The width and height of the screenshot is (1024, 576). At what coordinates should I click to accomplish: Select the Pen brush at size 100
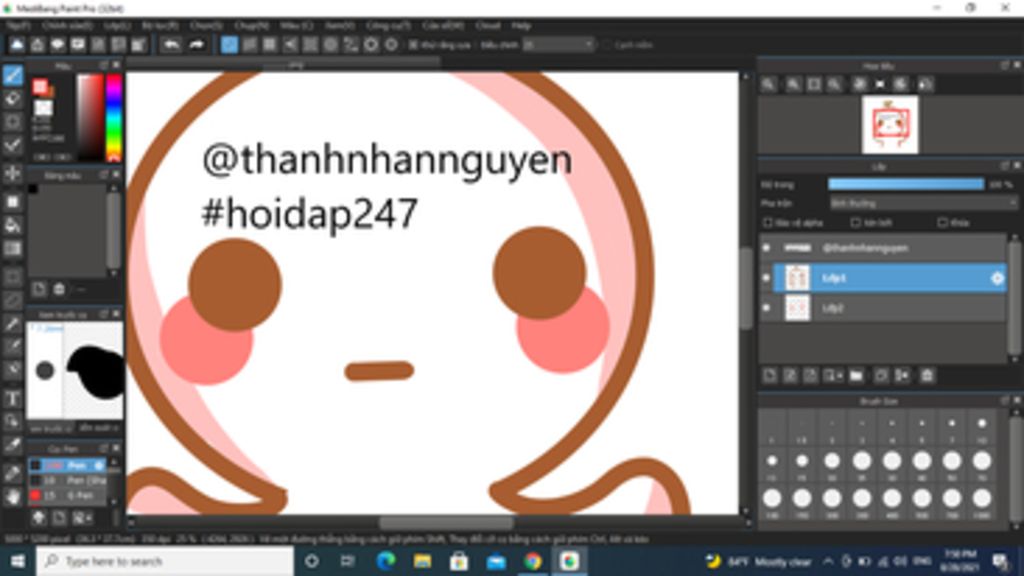(67, 465)
